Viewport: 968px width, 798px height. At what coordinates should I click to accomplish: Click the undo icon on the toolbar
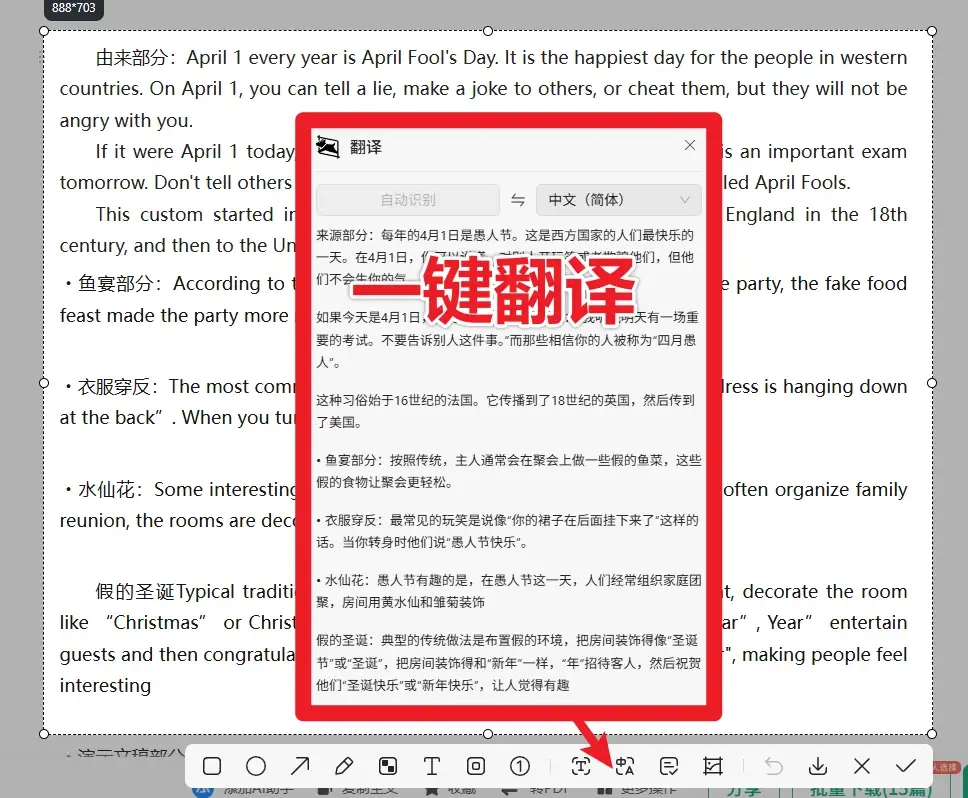[x=773, y=765]
